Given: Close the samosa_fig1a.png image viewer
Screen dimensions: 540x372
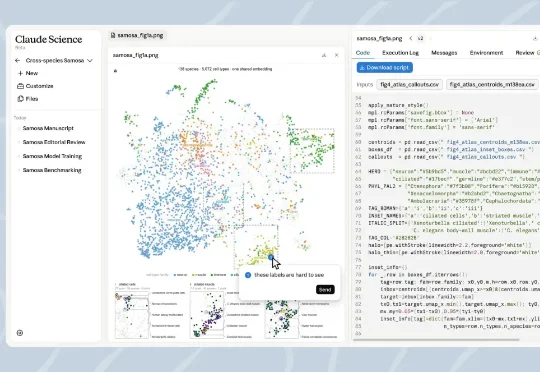Looking at the screenshot, I should [x=336, y=55].
